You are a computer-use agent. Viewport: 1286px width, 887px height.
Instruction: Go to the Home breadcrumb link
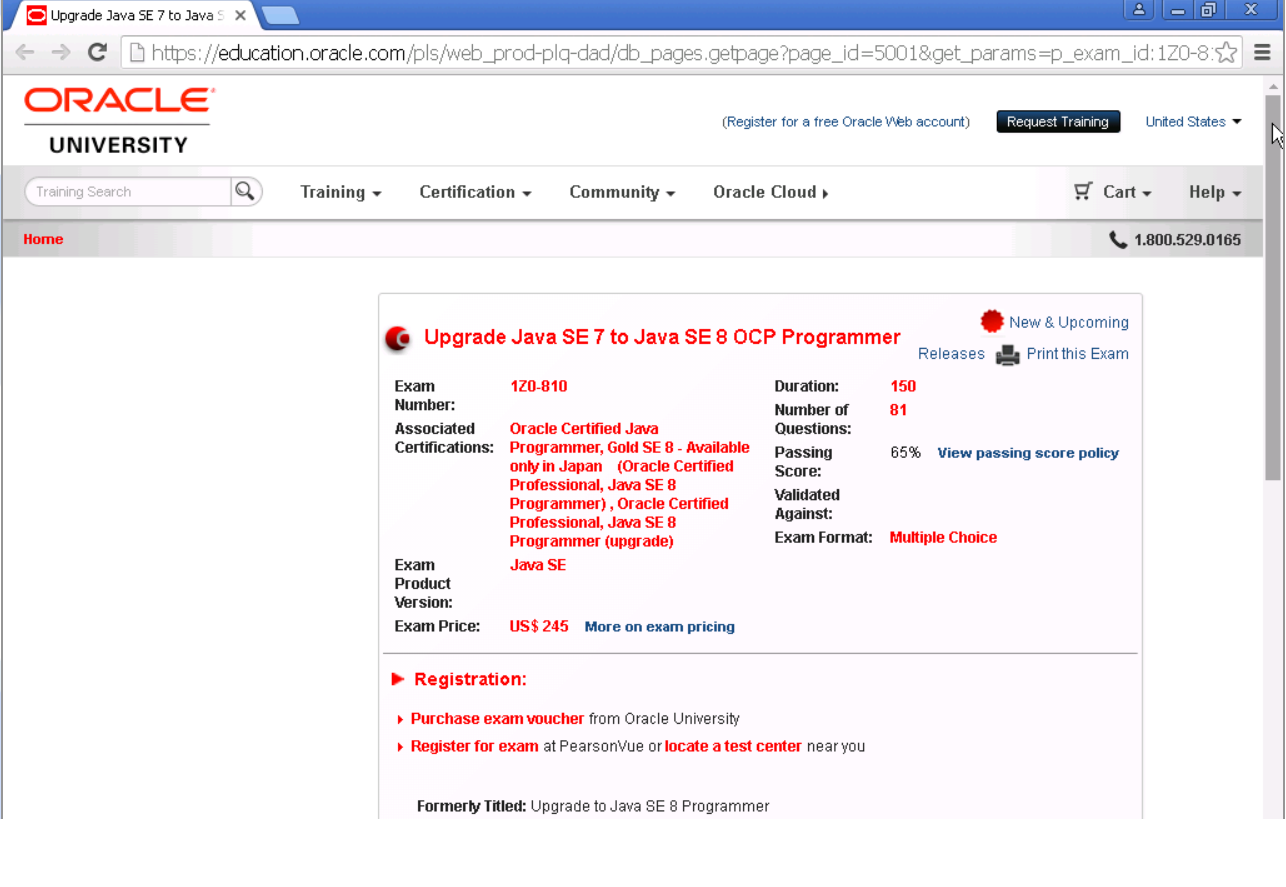(x=43, y=239)
